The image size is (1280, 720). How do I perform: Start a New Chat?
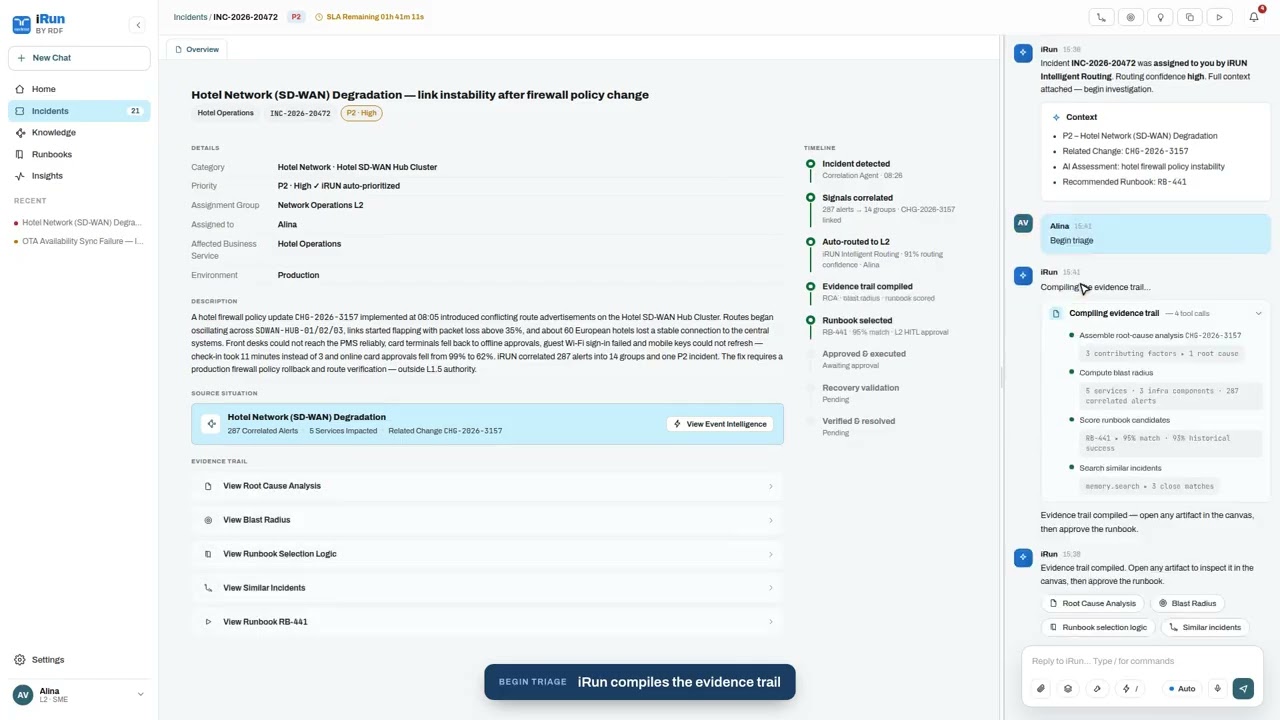[x=79, y=58]
